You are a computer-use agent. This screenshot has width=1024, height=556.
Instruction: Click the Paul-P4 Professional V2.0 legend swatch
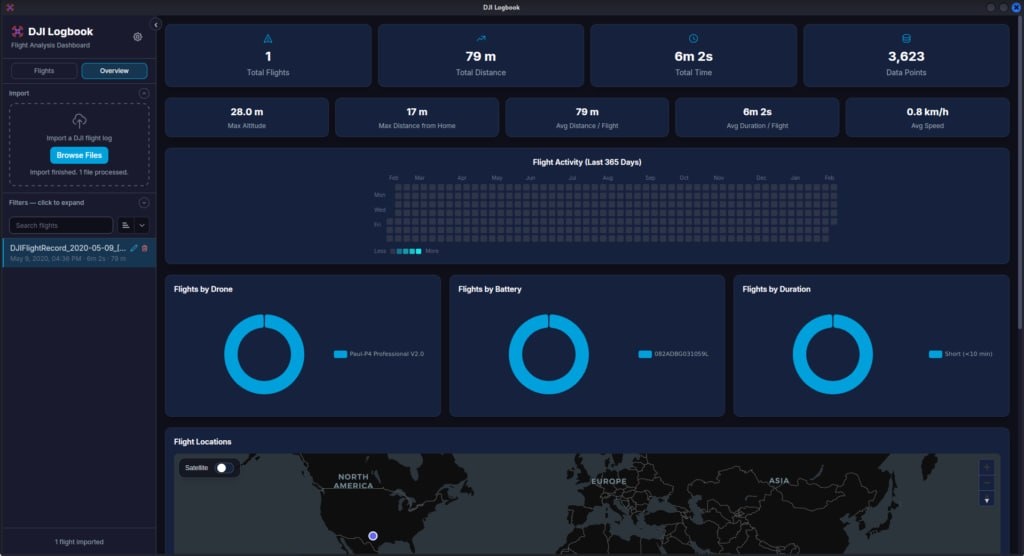(x=340, y=354)
